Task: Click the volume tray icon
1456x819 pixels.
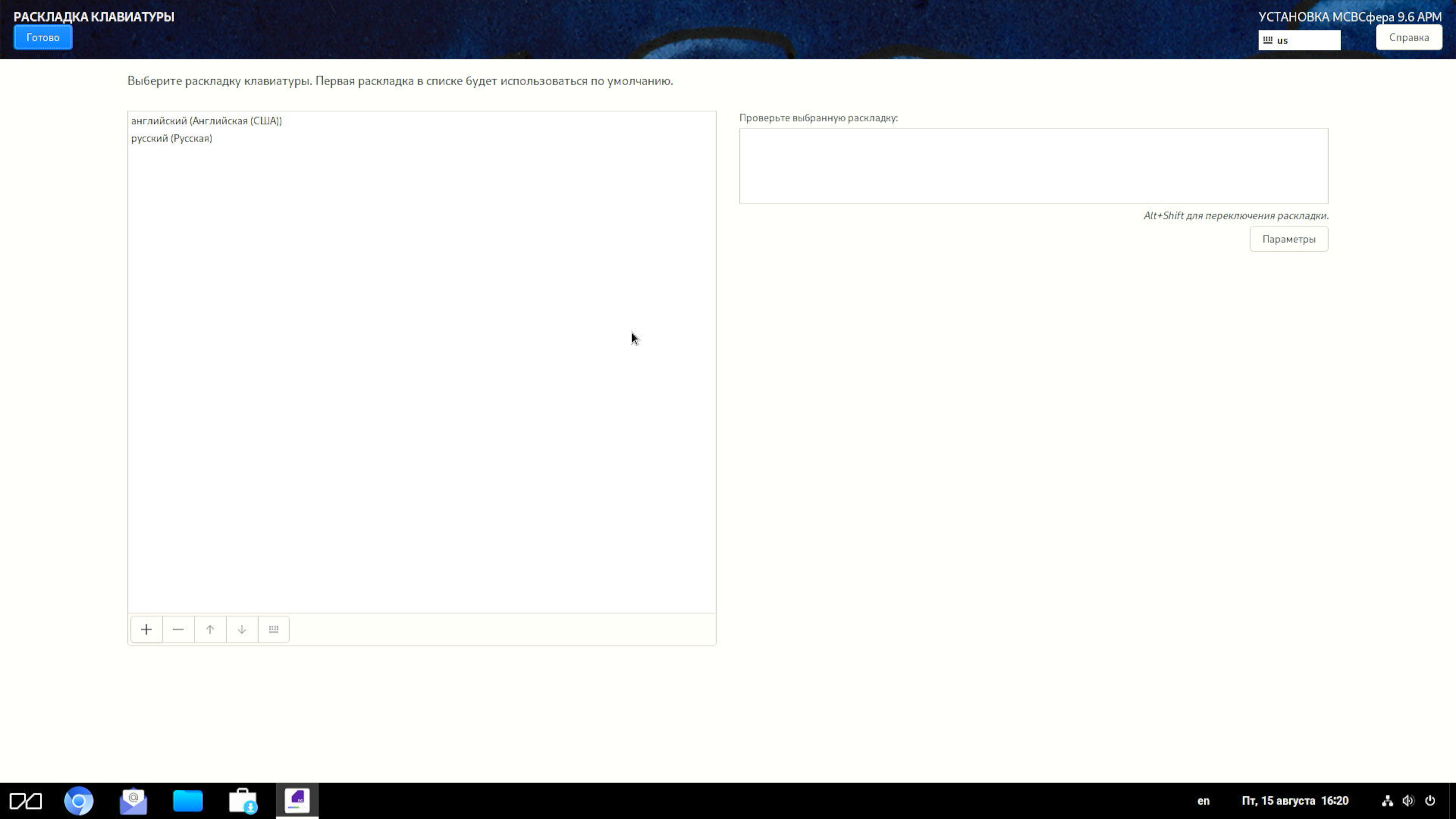Action: [x=1408, y=801]
